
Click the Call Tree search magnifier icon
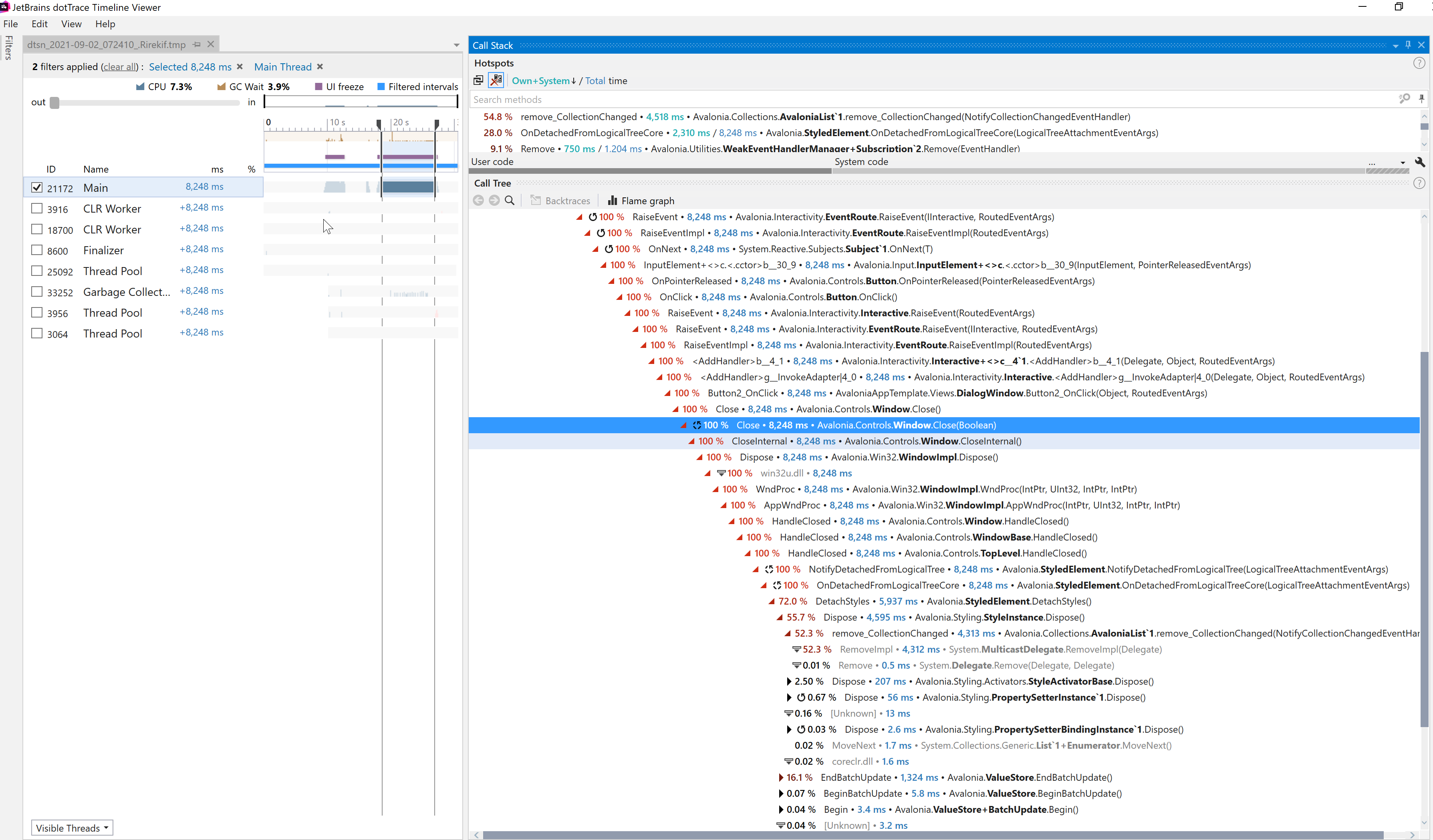click(510, 201)
